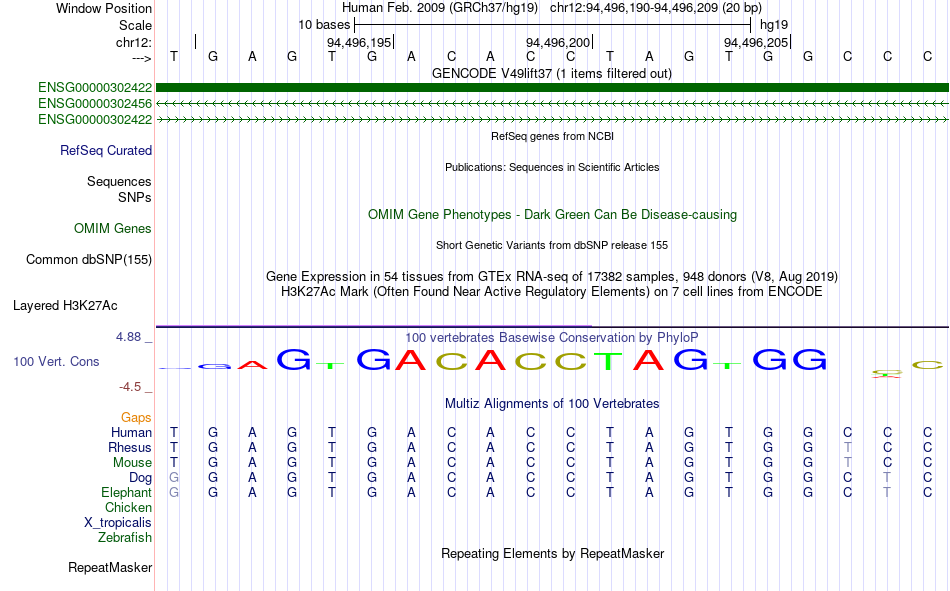Click the orange Gaps row label
The width and height of the screenshot is (950, 591).
click(136, 418)
